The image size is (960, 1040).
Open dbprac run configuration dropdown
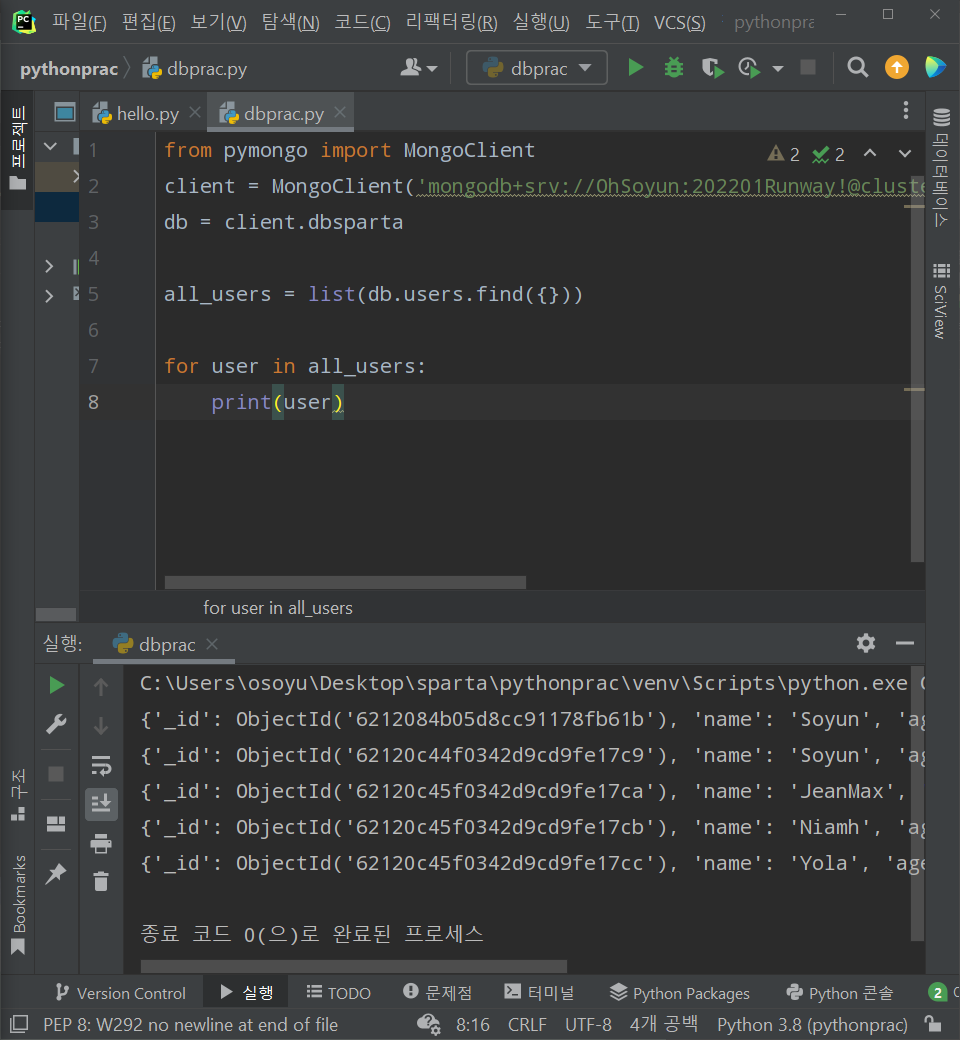[x=537, y=68]
